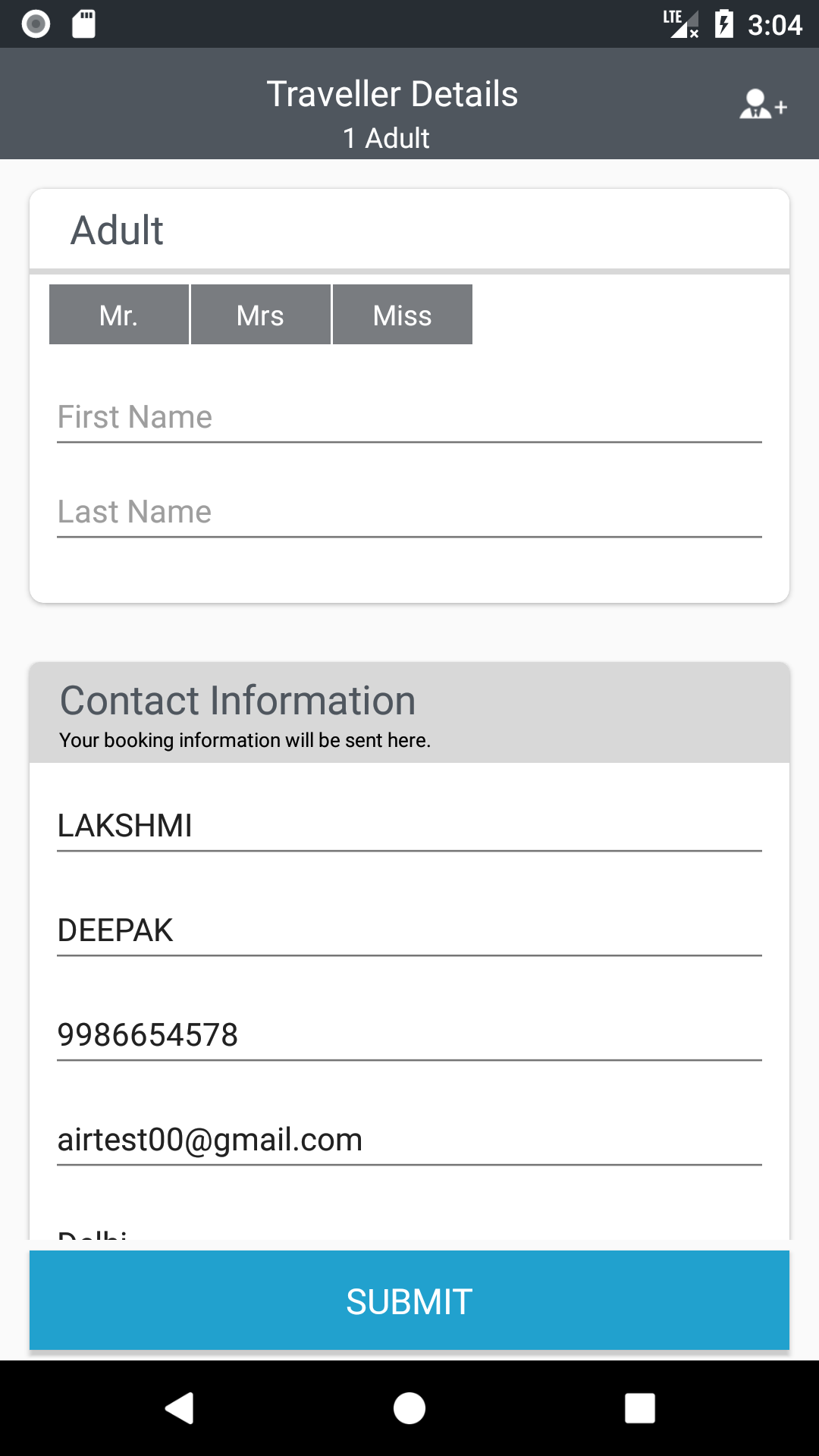Tap the Android home circle button
This screenshot has height=1456, width=819.
409,1408
